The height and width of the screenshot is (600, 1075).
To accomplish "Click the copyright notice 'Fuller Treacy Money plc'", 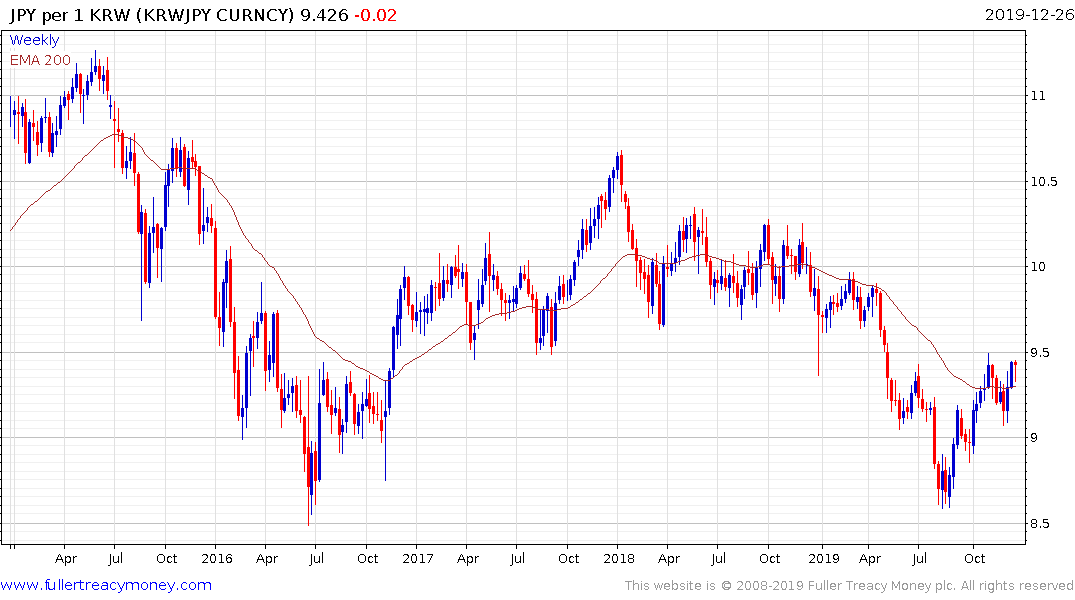I will 882,586.
